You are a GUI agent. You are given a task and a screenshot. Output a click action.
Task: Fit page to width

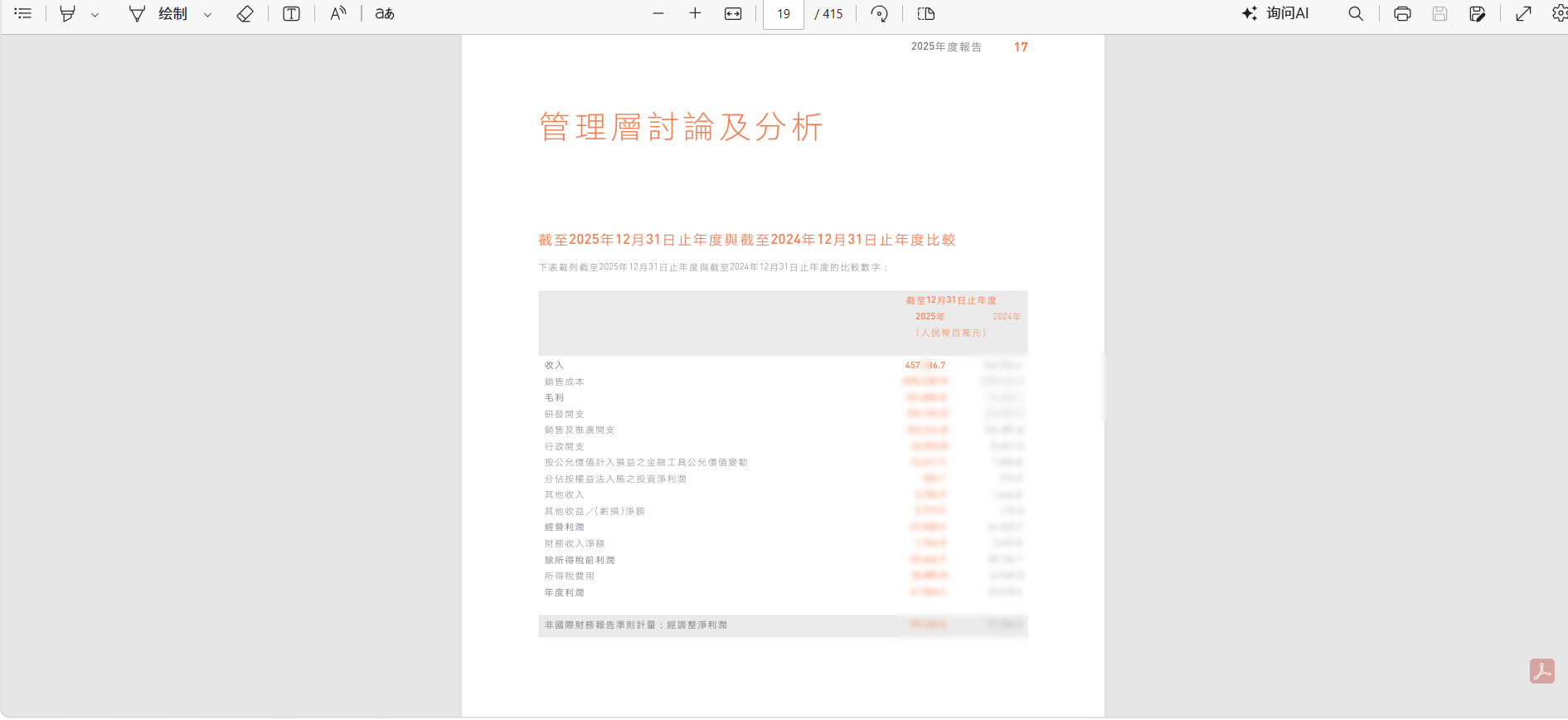733,13
